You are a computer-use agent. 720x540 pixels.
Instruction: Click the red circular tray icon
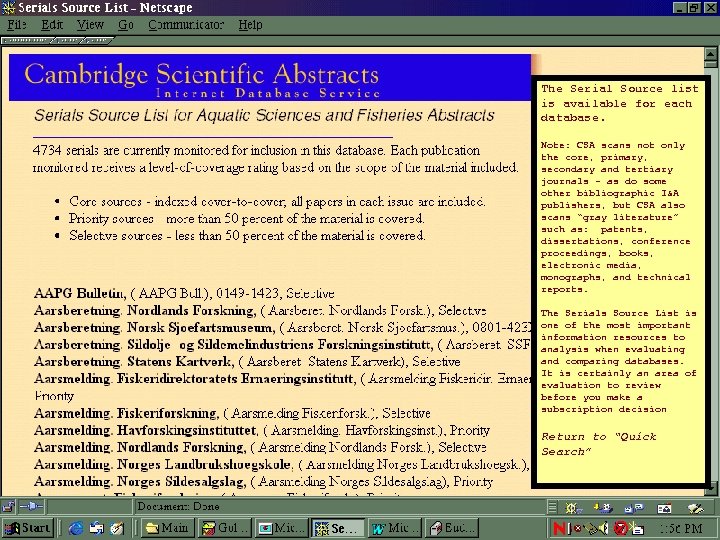(x=621, y=529)
